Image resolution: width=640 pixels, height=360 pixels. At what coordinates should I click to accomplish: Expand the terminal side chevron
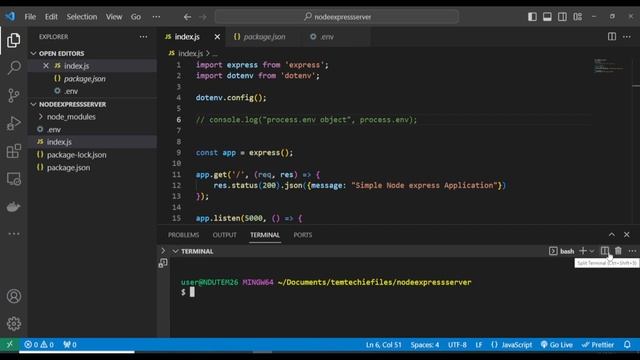[x=163, y=251]
